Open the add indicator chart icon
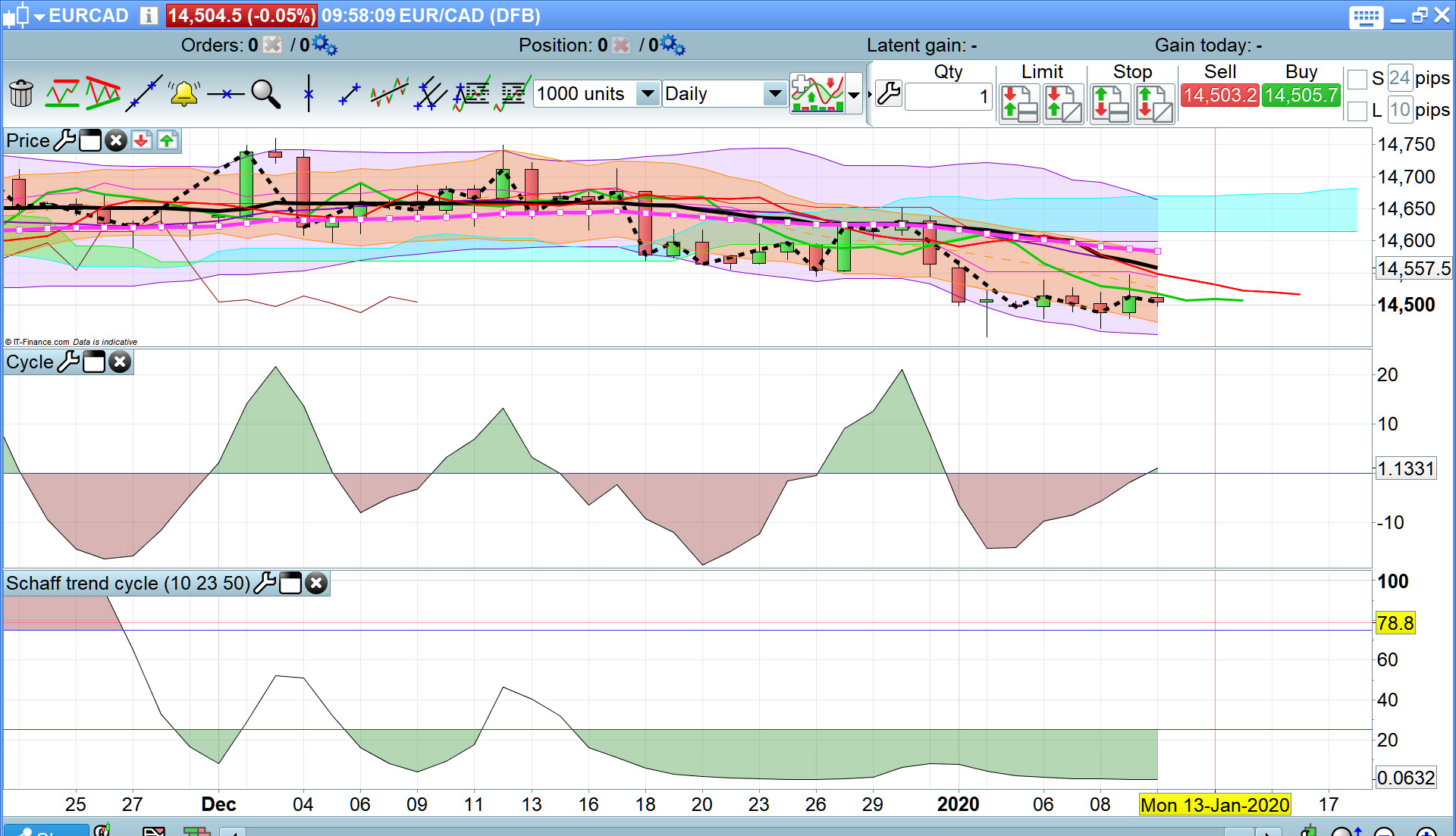Image resolution: width=1456 pixels, height=836 pixels. 817,94
